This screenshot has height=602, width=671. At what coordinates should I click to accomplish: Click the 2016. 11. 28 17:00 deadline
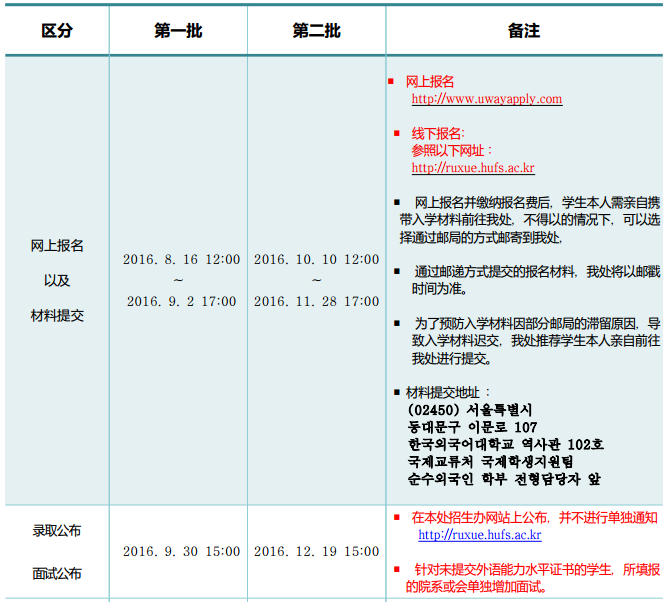[x=316, y=301]
